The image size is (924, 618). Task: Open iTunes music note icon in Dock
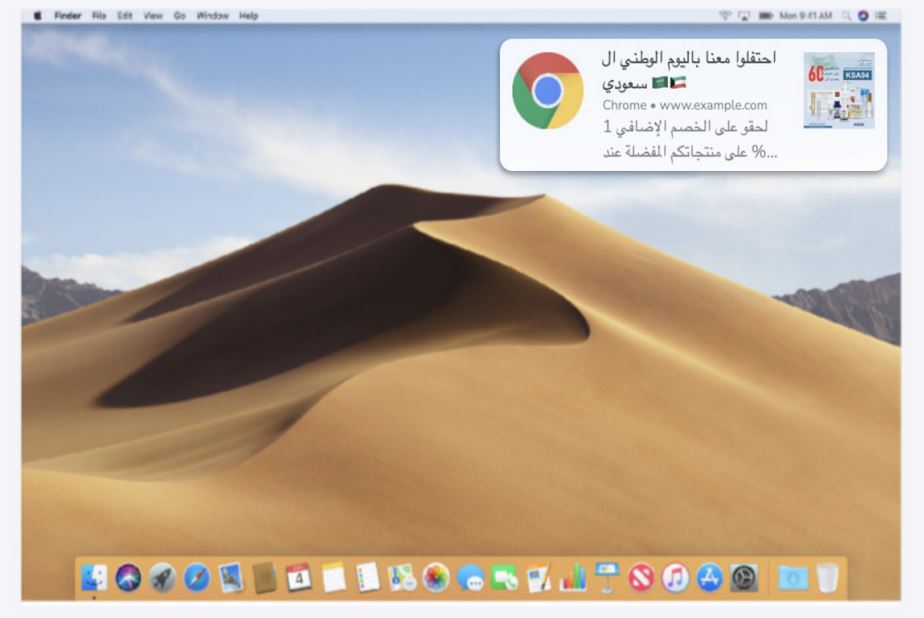(x=675, y=577)
